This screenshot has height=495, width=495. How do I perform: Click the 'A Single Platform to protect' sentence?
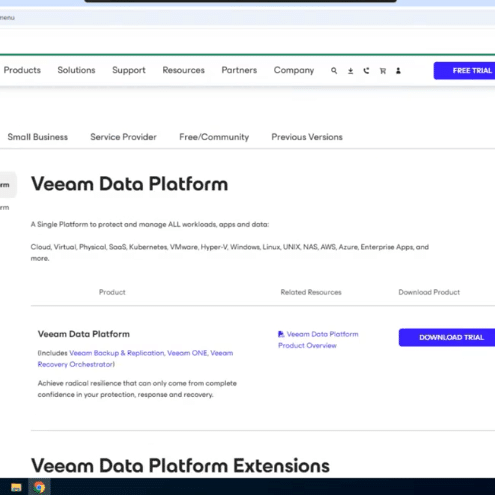(x=150, y=224)
